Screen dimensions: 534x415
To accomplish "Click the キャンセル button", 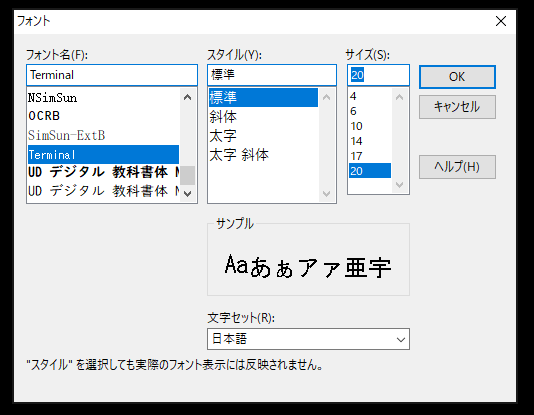I will click(x=457, y=107).
